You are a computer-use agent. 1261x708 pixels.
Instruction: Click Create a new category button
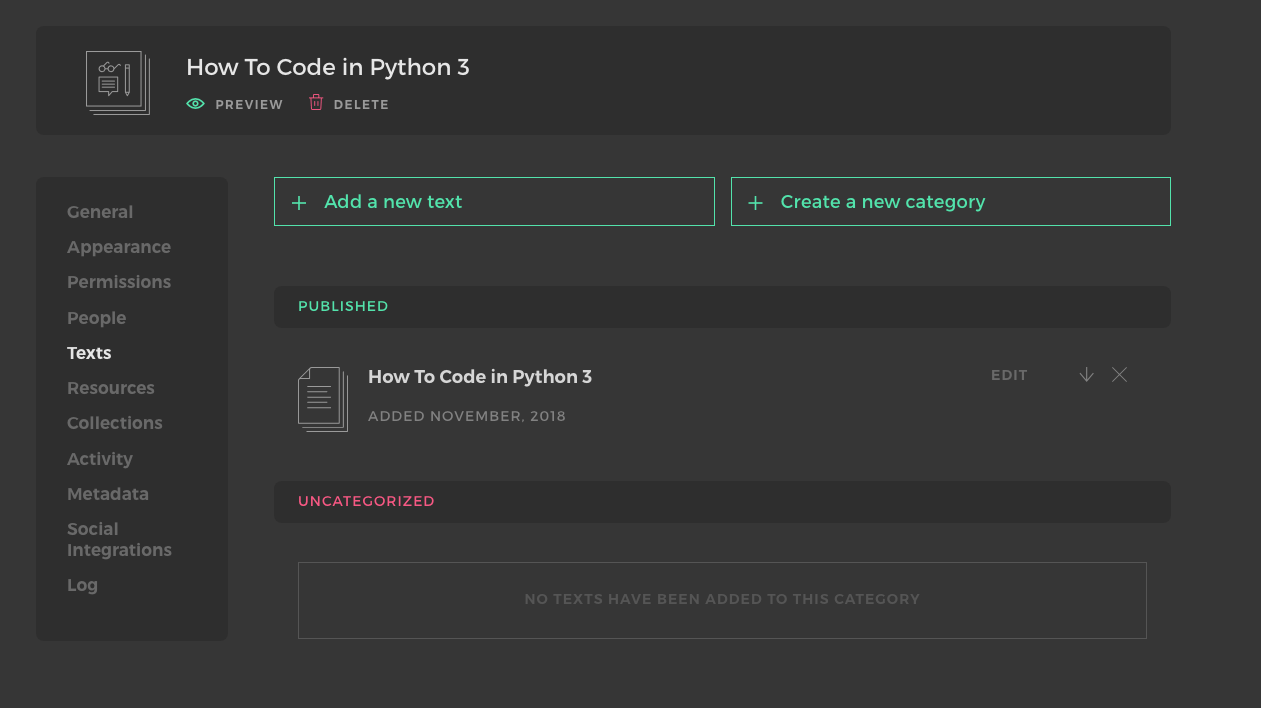point(951,201)
